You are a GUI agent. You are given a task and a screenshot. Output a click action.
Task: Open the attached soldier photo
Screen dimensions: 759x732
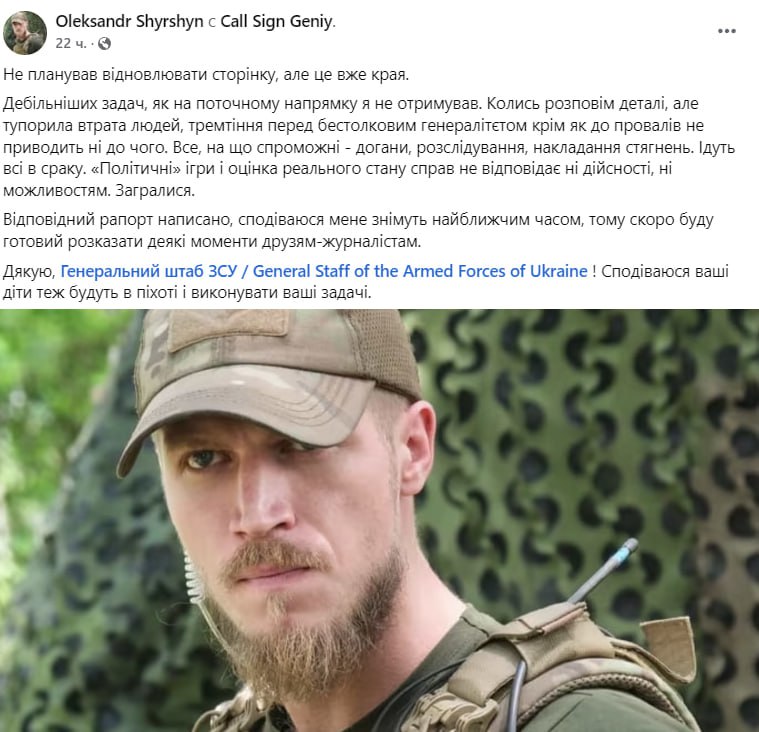tap(380, 520)
